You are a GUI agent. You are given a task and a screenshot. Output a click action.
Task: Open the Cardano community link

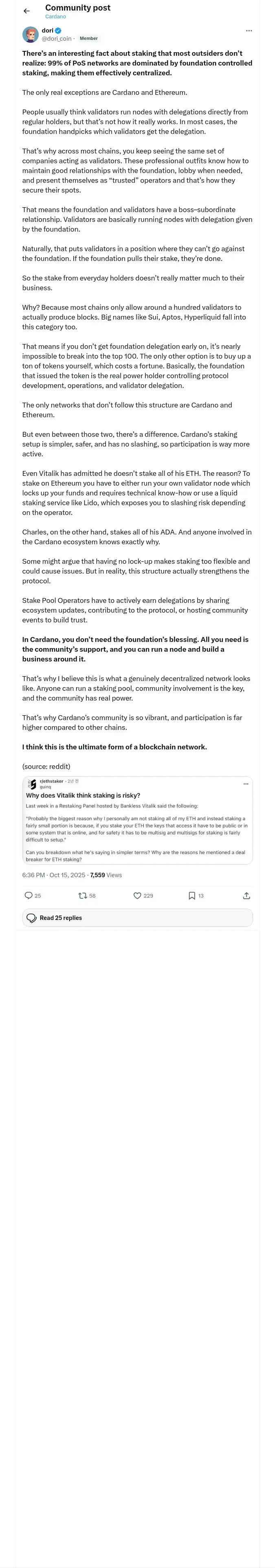55,16
